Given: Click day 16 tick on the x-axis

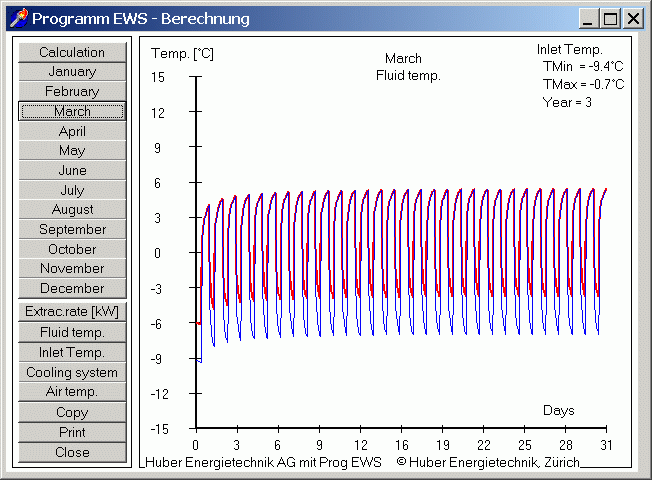Looking at the screenshot, I should (x=402, y=445).
